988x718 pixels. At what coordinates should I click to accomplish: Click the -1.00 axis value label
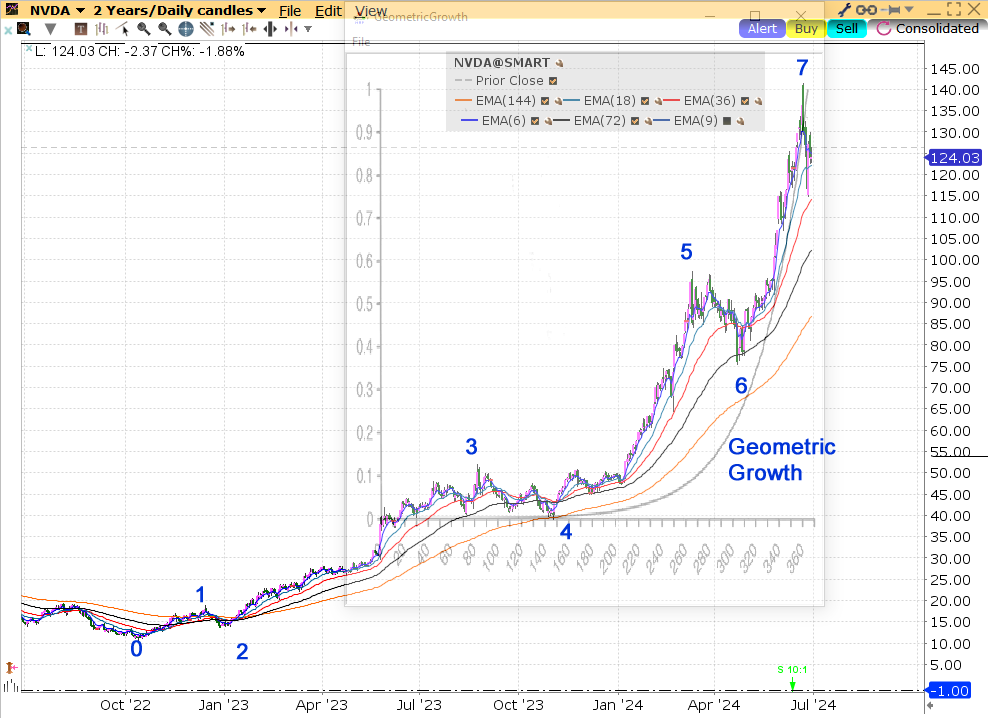tap(950, 691)
